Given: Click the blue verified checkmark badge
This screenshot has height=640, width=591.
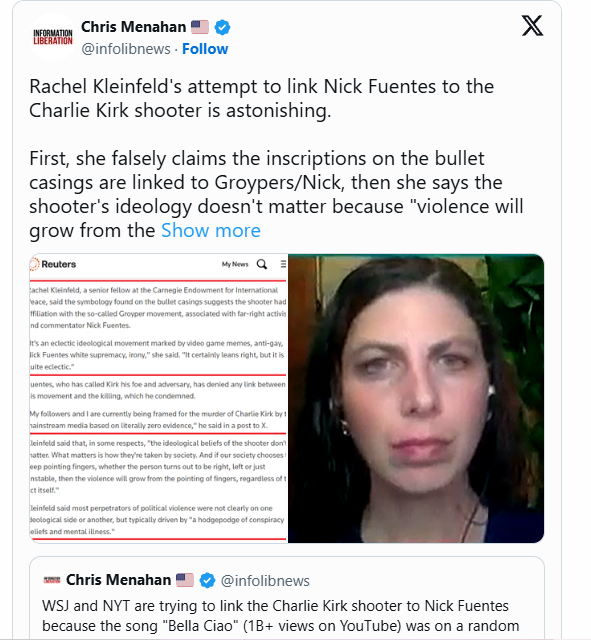Looking at the screenshot, I should point(222,27).
